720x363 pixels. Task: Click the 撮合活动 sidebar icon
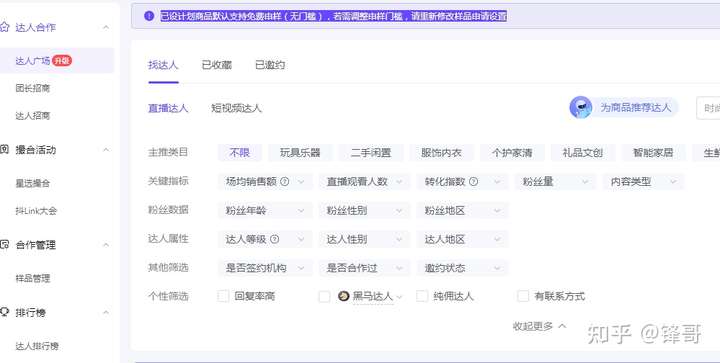[5, 150]
